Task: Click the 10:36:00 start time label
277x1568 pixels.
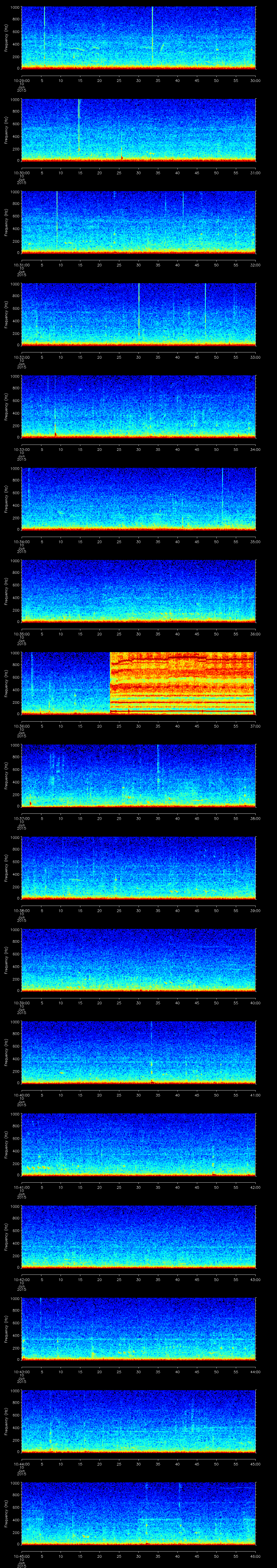Action: point(21,726)
